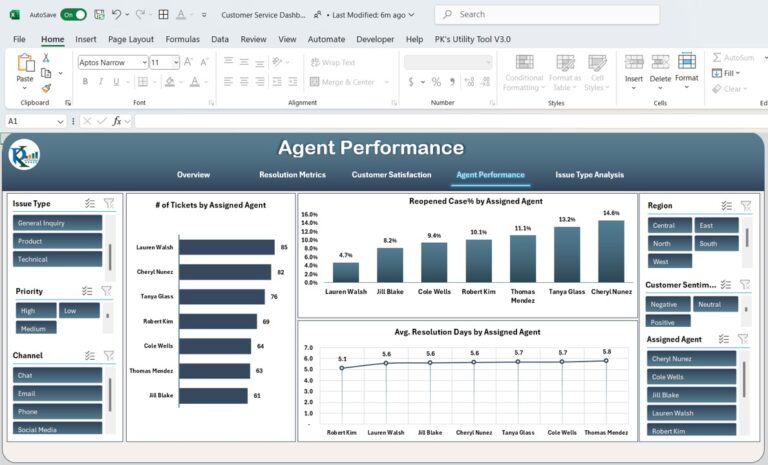Click the AutoSum sigma icon
Image resolution: width=768 pixels, height=465 pixels.
tap(717, 57)
